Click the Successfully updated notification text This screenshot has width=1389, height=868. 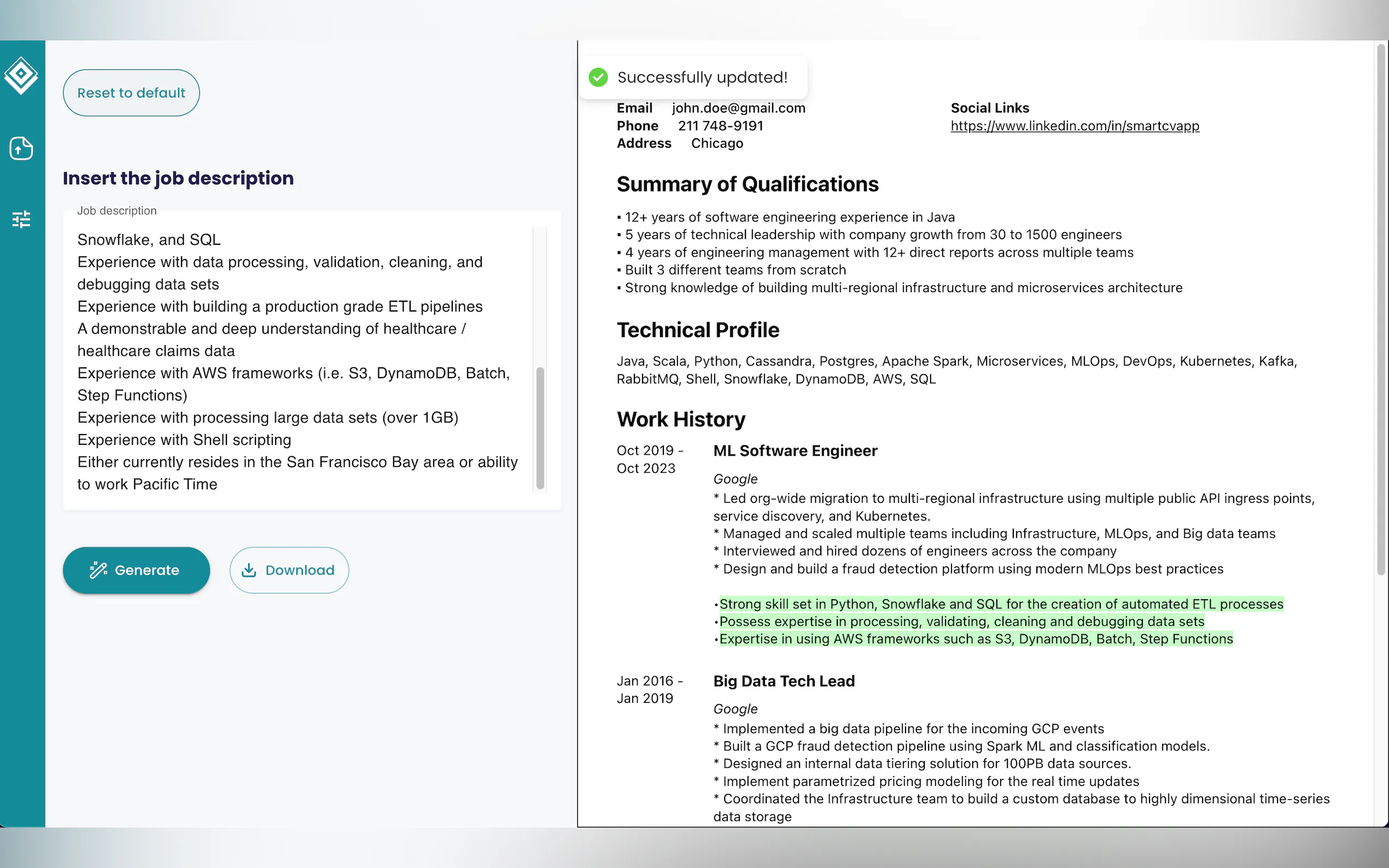(702, 77)
